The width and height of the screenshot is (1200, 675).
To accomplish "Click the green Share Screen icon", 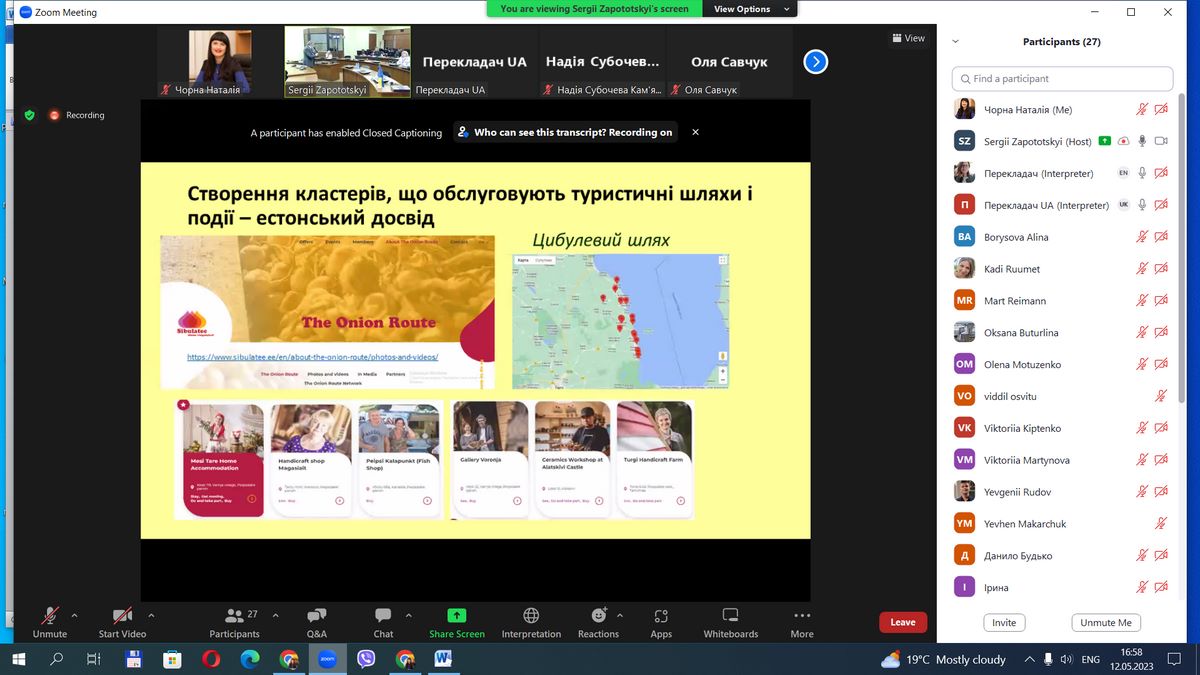I will pyautogui.click(x=456, y=616).
